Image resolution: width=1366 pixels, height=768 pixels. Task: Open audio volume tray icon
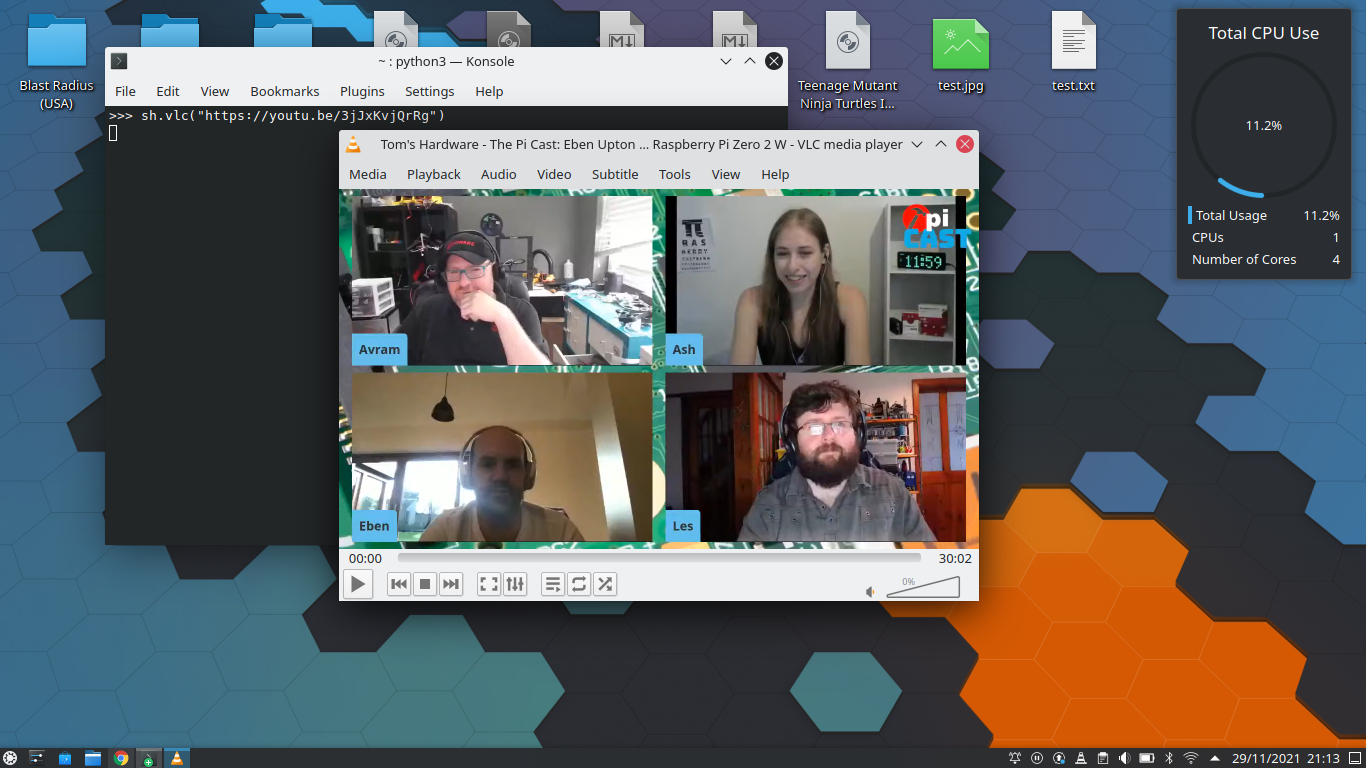(x=1125, y=758)
